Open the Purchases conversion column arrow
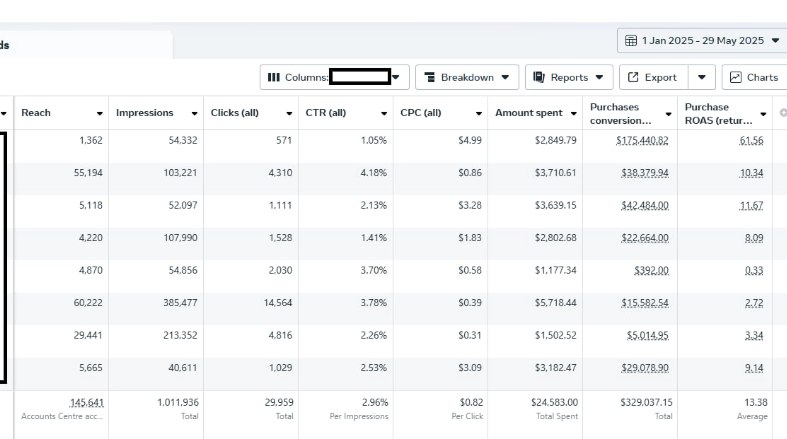Screen dimensions: 787x439 pos(669,114)
